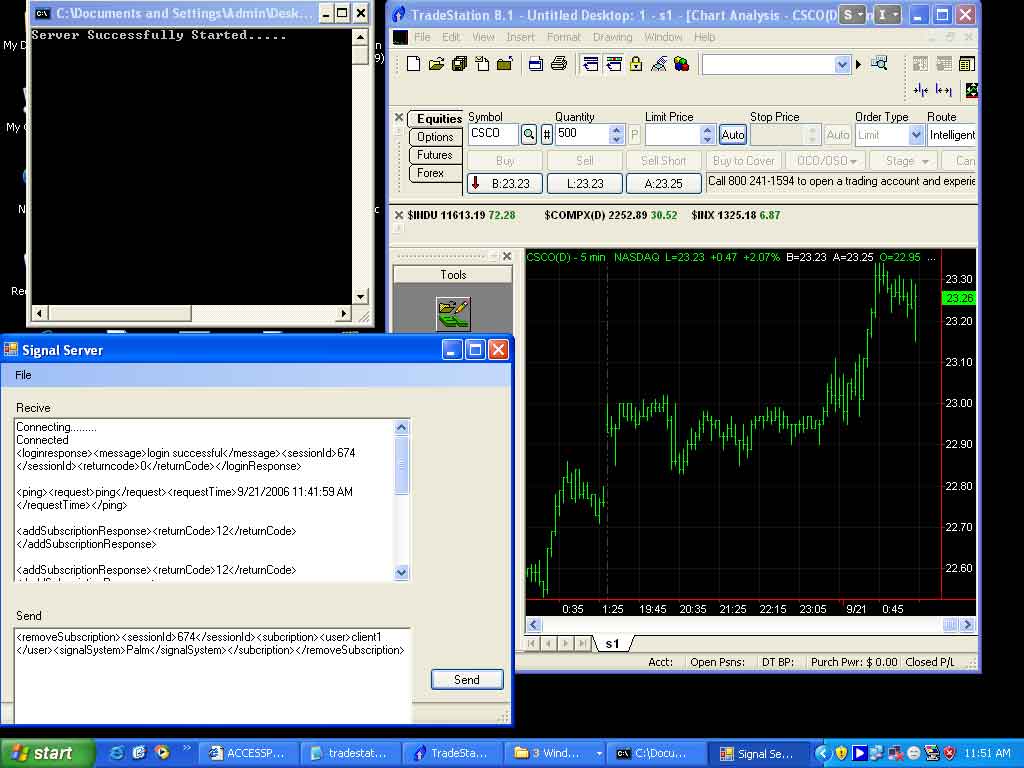Switch to the Futures order tab

point(435,155)
